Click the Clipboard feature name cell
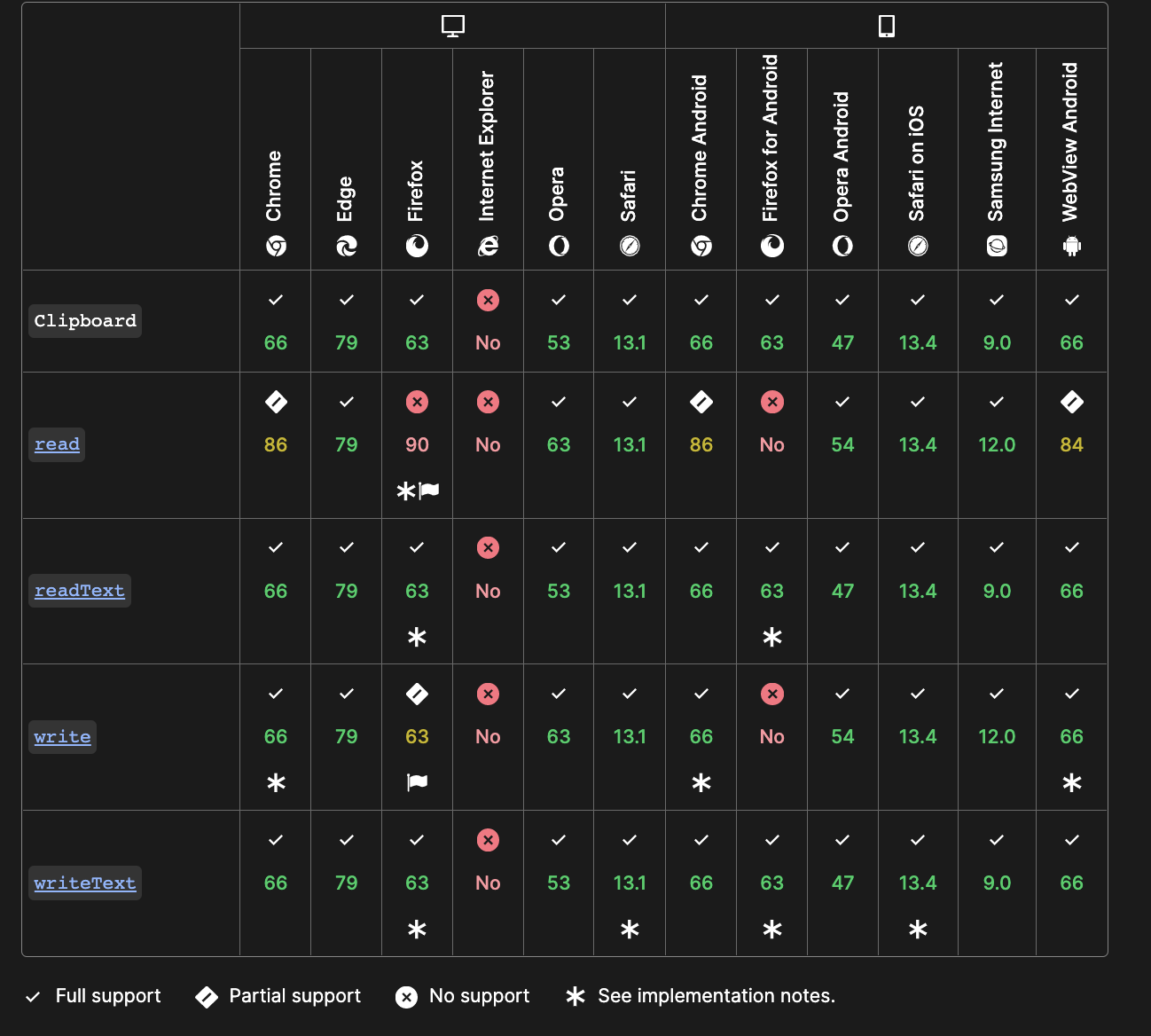Image resolution: width=1151 pixels, height=1036 pixels. 85,321
